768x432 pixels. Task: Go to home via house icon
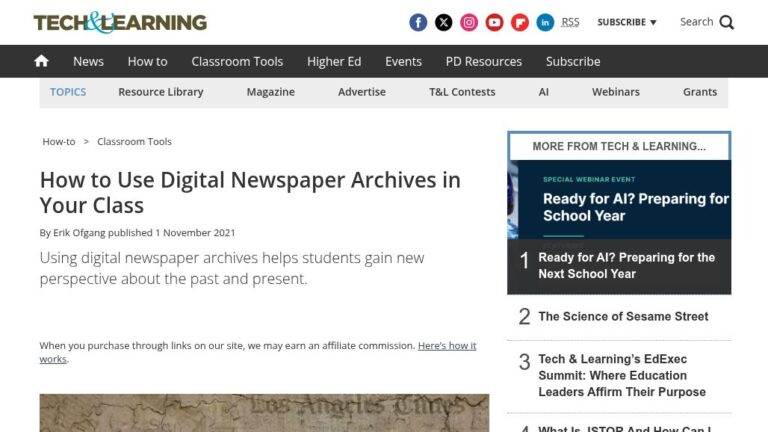(42, 61)
